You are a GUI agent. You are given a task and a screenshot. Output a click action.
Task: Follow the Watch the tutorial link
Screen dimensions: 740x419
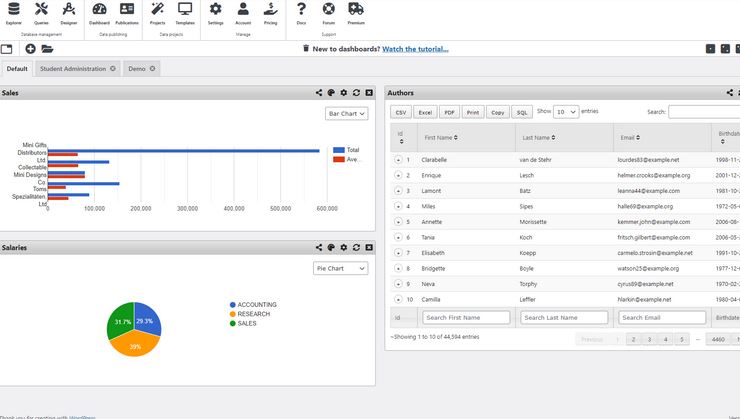click(415, 49)
